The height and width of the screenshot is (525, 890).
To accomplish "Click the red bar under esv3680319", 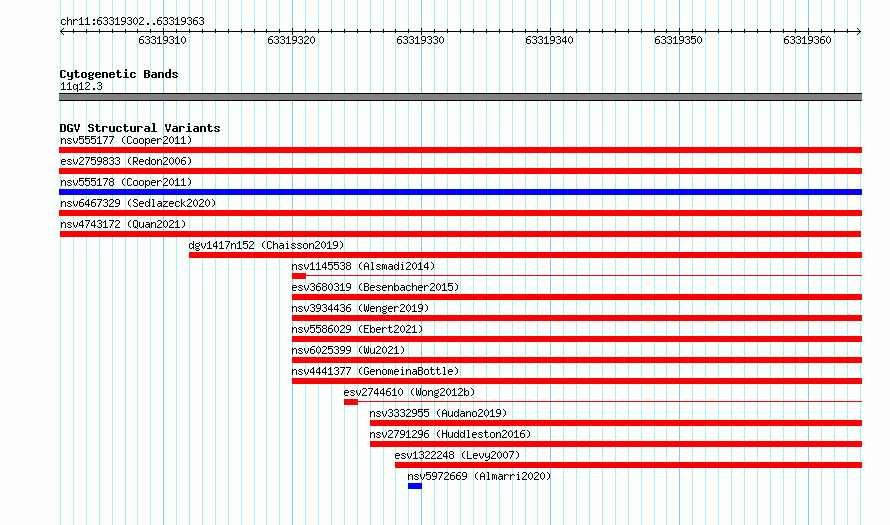I will 577,297.
